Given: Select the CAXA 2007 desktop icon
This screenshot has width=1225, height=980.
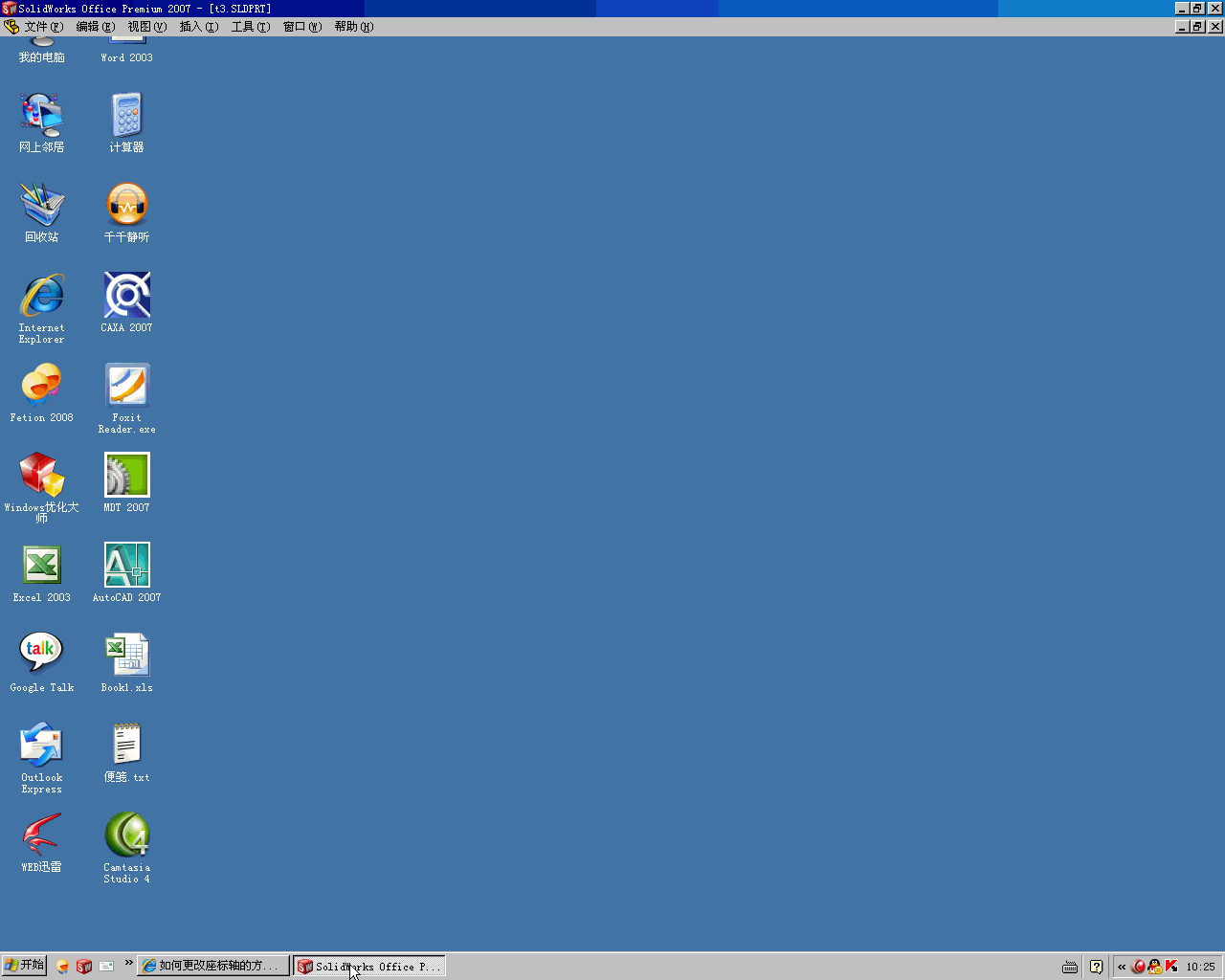Looking at the screenshot, I should pos(126,302).
